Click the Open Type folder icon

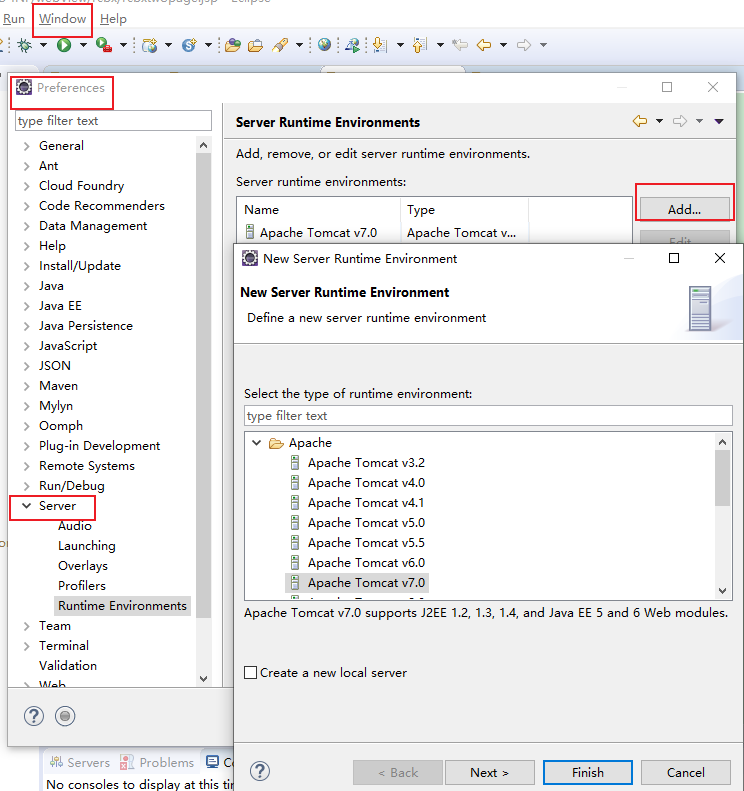tap(233, 45)
